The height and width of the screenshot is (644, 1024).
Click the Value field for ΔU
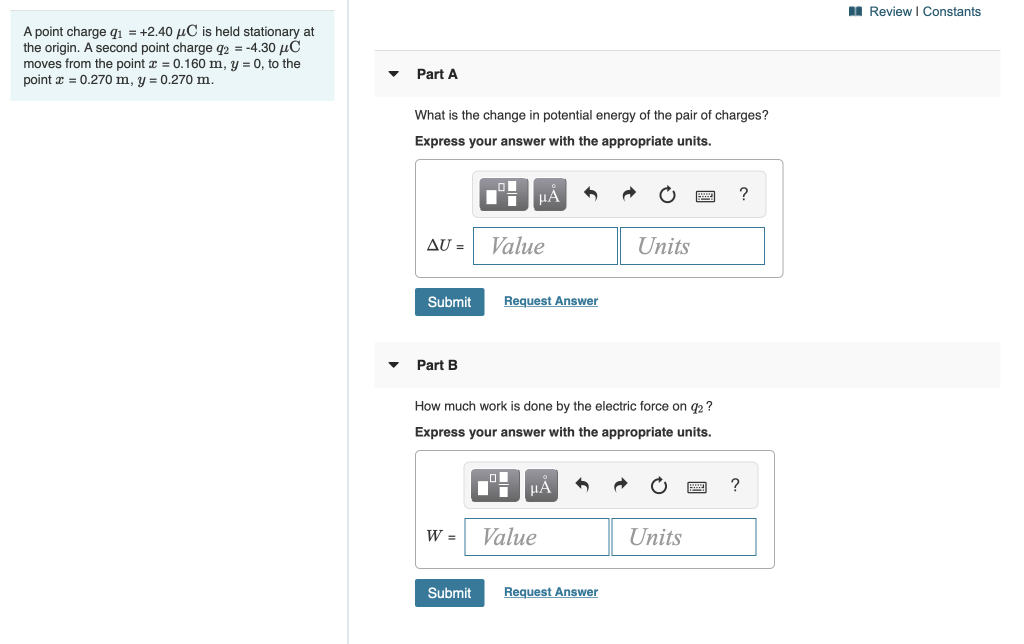[545, 245]
